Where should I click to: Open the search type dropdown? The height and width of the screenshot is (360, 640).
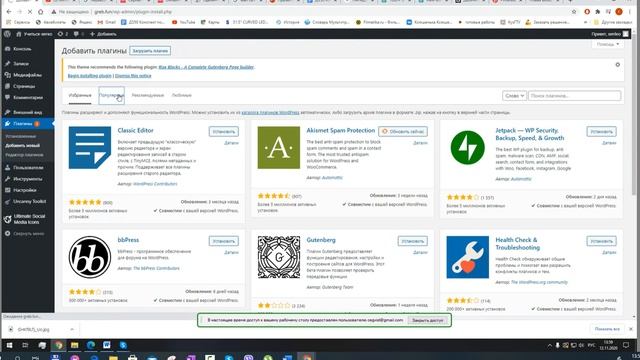(x=514, y=96)
